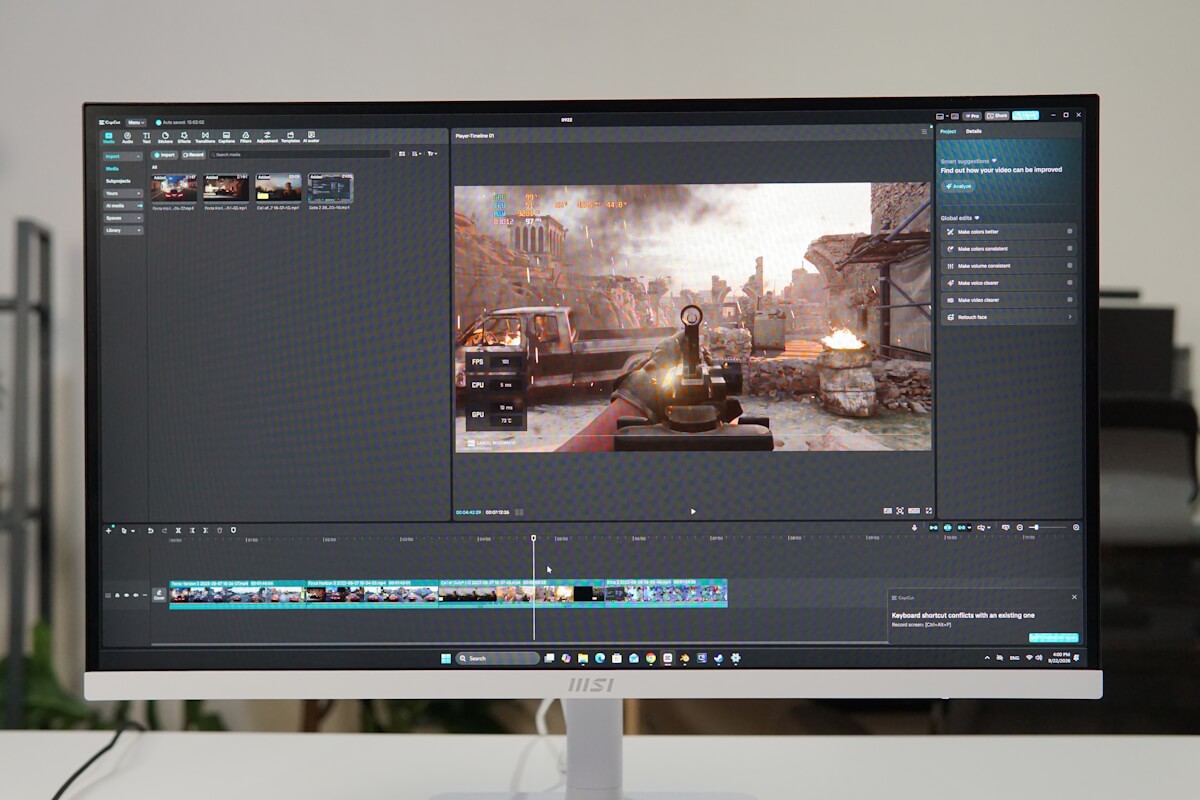Click the Record button
Image resolution: width=1200 pixels, height=800 pixels.
tap(193, 155)
